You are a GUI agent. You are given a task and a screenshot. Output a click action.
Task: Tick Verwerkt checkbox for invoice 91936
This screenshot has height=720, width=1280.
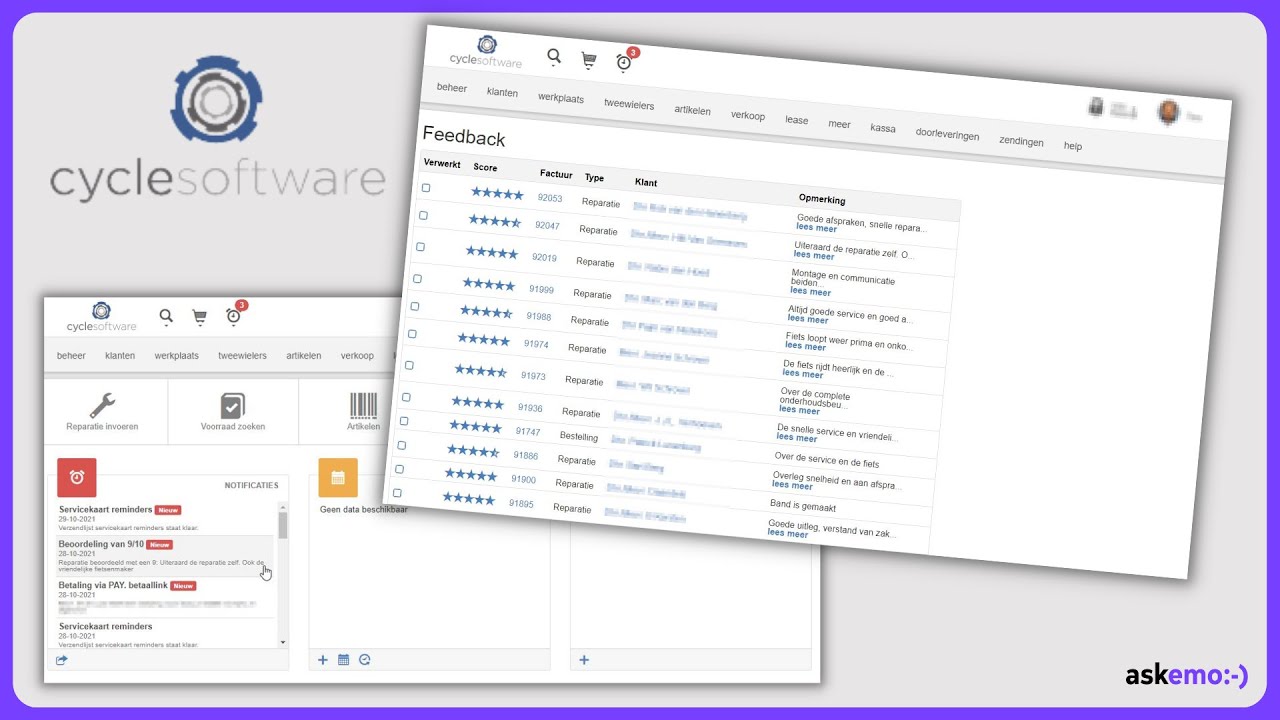(x=405, y=397)
